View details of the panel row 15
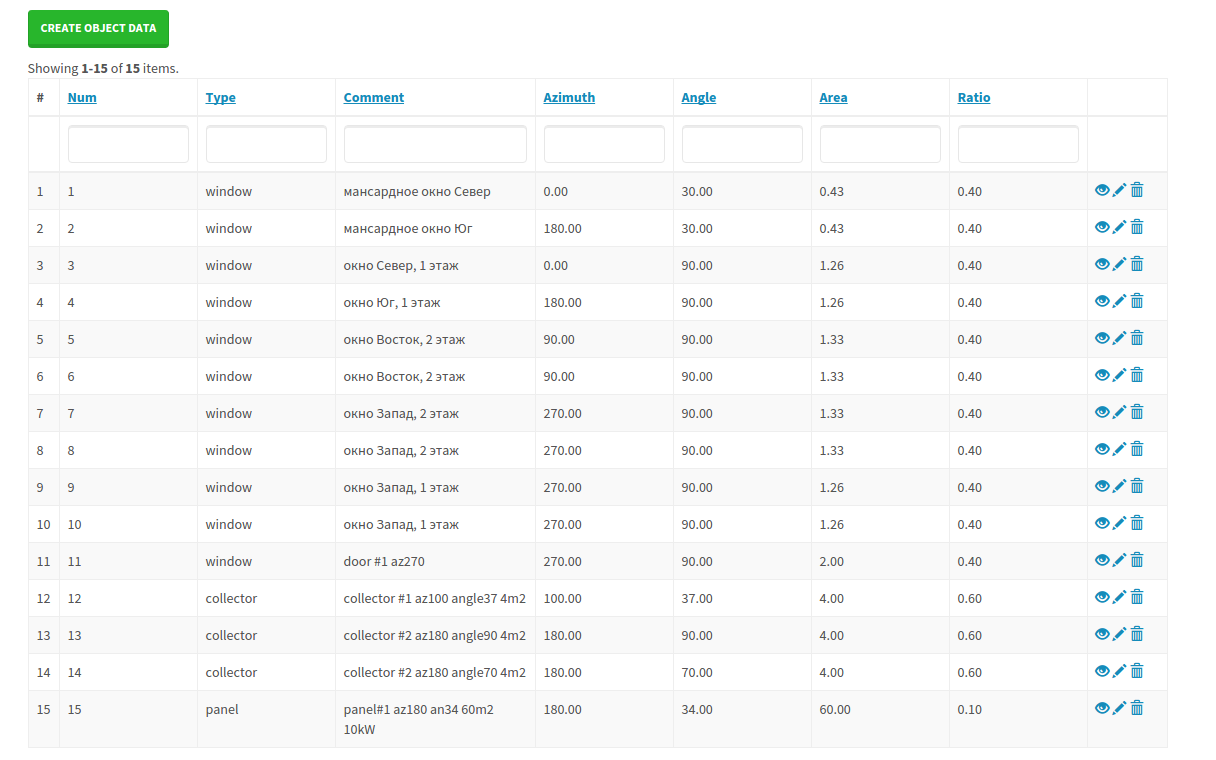Image resolution: width=1216 pixels, height=760 pixels. click(1102, 708)
